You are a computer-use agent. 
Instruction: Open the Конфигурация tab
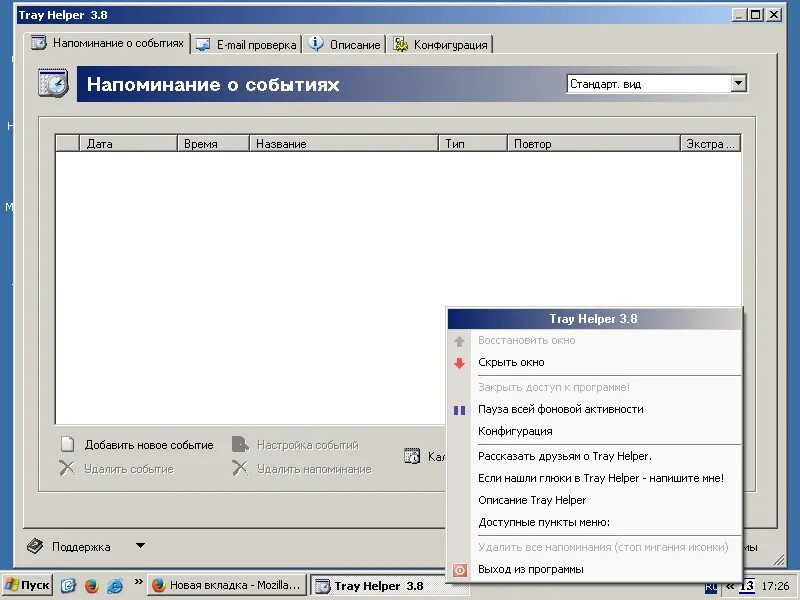click(440, 45)
